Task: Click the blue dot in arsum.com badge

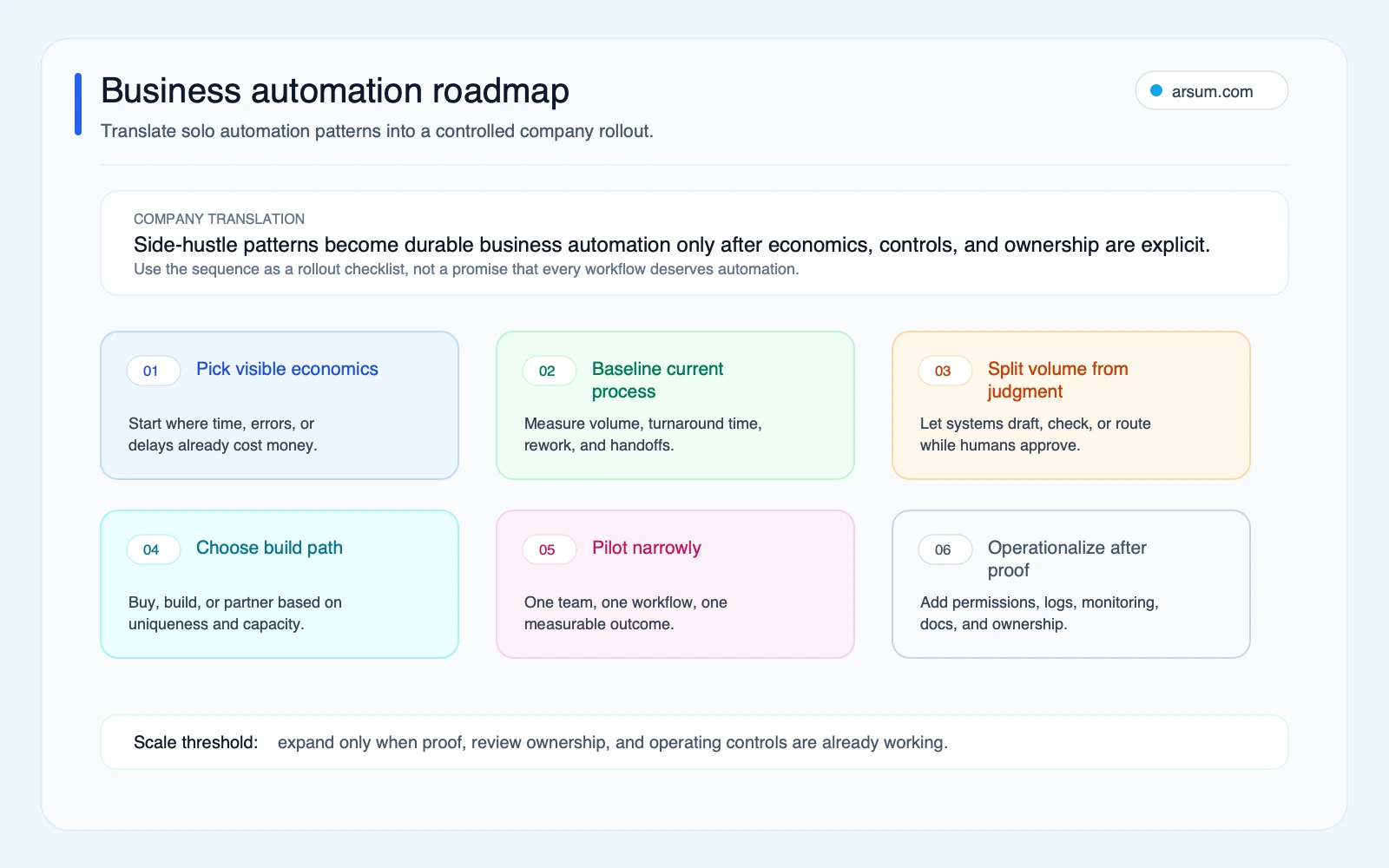Action: pos(1156,90)
